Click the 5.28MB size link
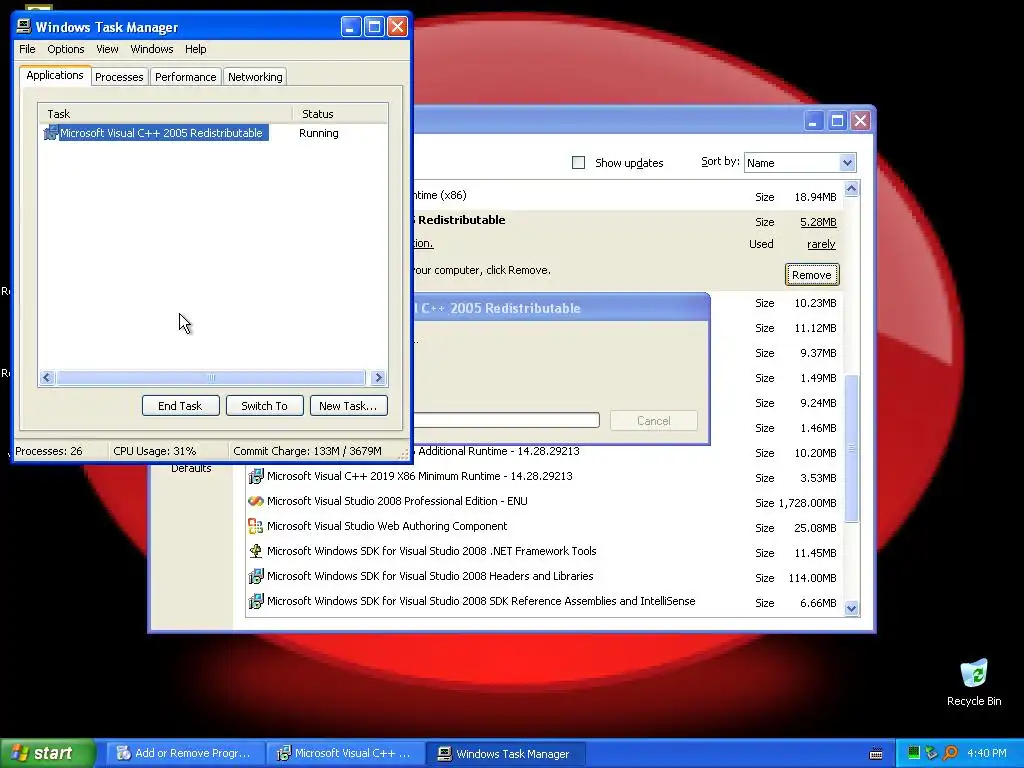 (x=818, y=222)
